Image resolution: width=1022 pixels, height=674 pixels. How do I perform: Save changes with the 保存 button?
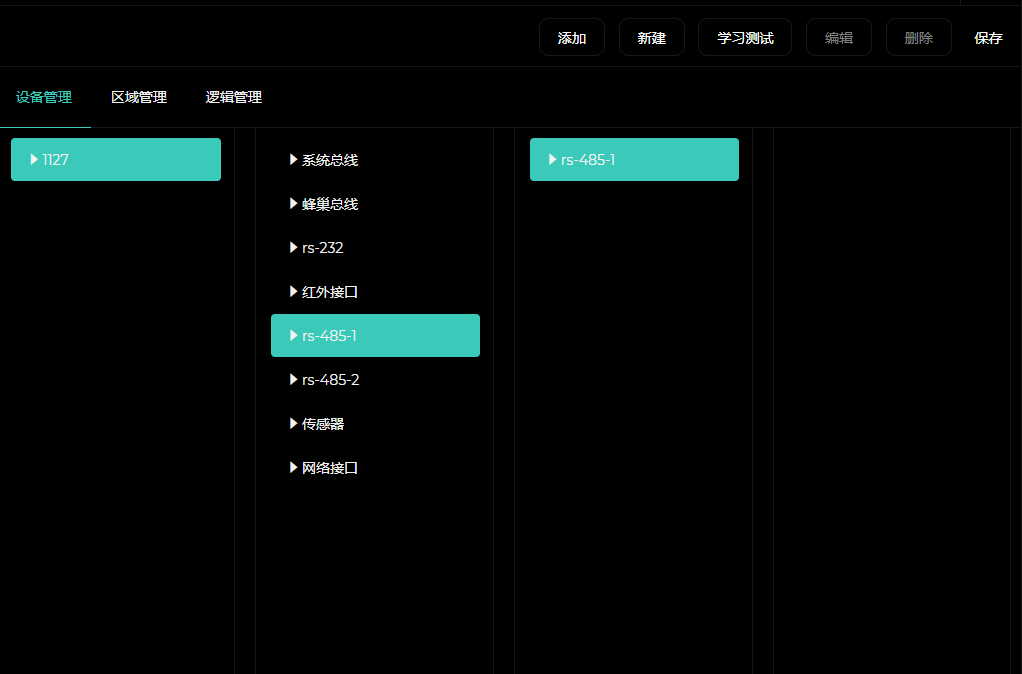(x=988, y=38)
